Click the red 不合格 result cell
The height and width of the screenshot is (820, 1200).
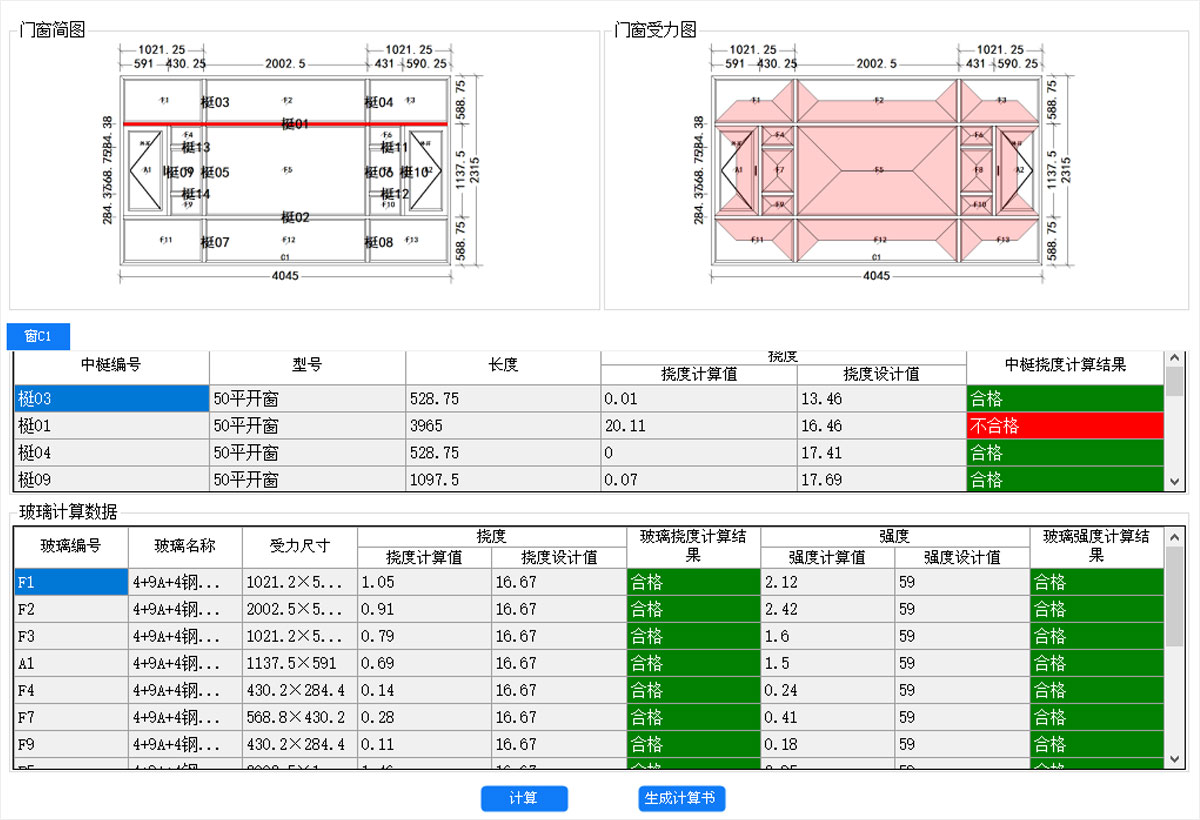tap(1065, 426)
